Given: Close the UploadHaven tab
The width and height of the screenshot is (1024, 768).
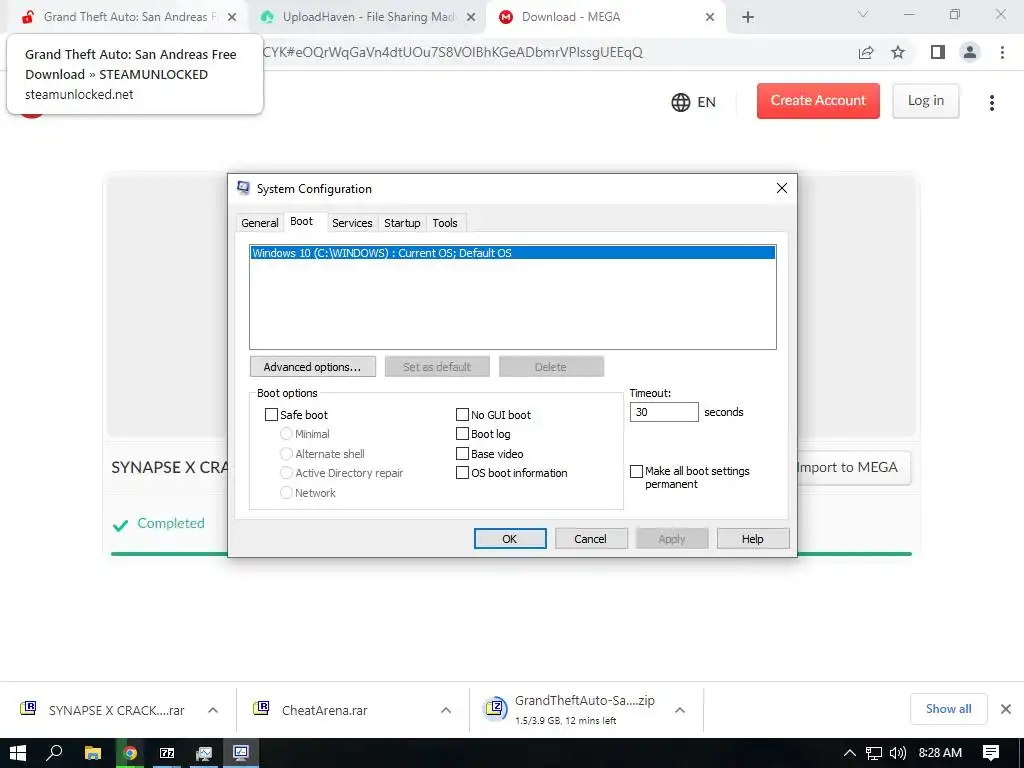Looking at the screenshot, I should (x=471, y=17).
